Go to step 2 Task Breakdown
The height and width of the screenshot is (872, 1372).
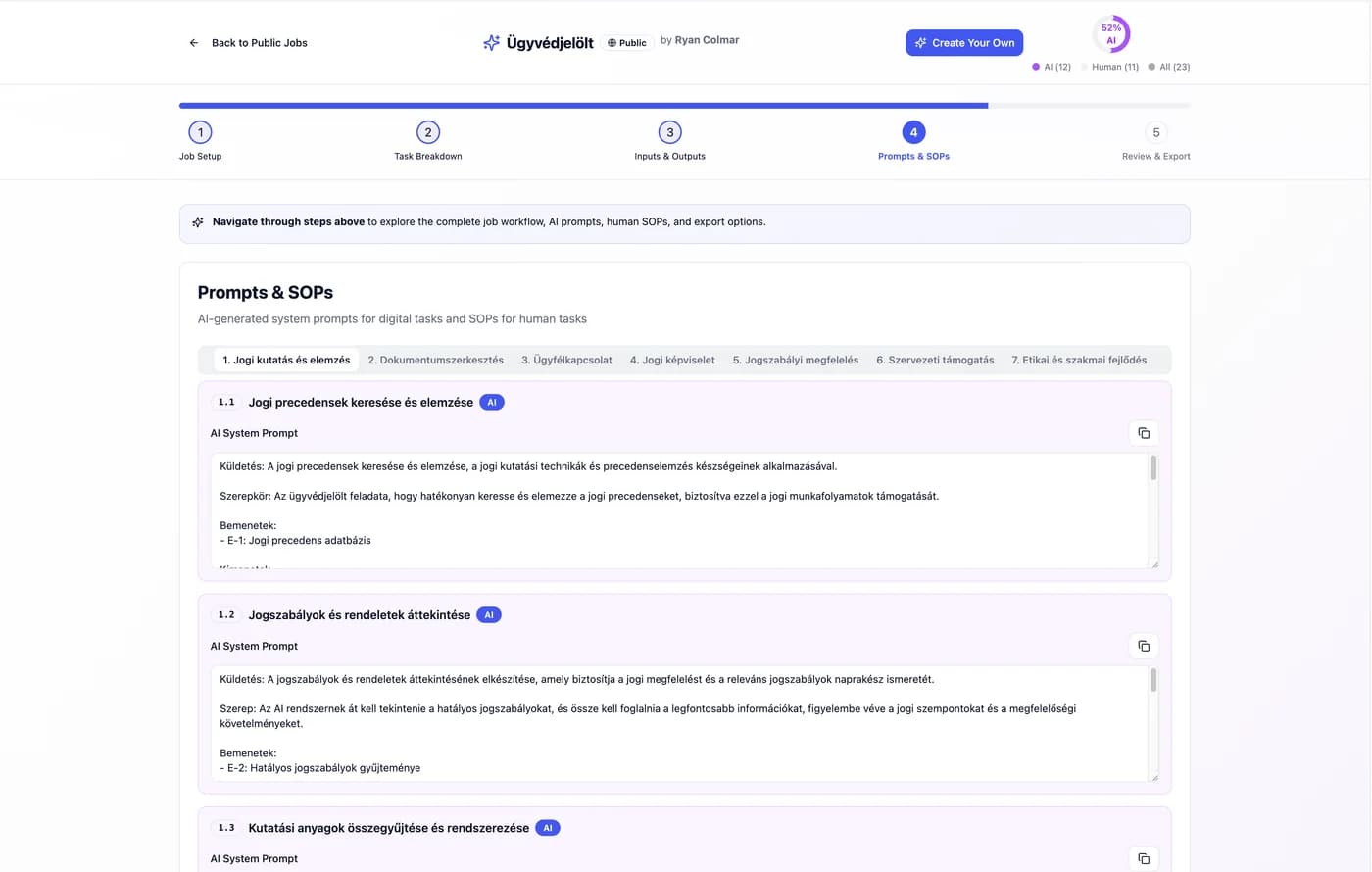click(428, 141)
